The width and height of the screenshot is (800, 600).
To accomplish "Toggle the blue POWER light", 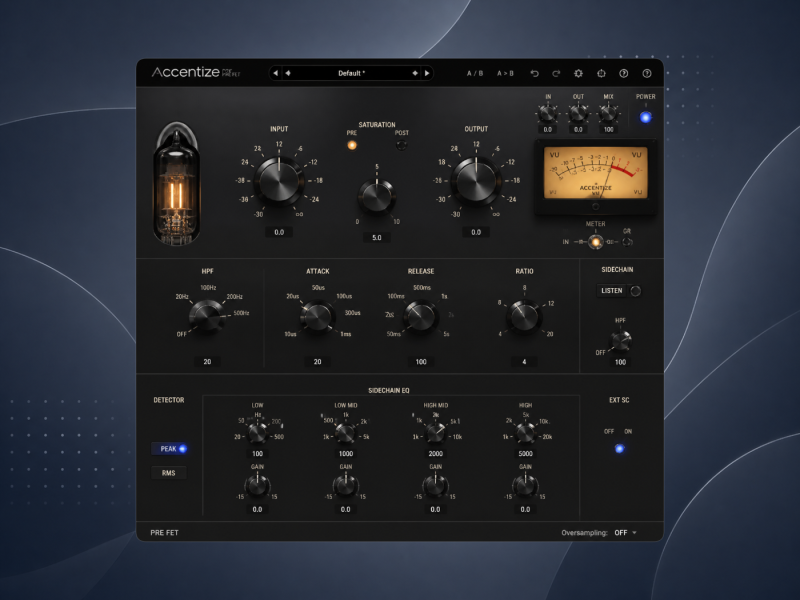I will 645,117.
